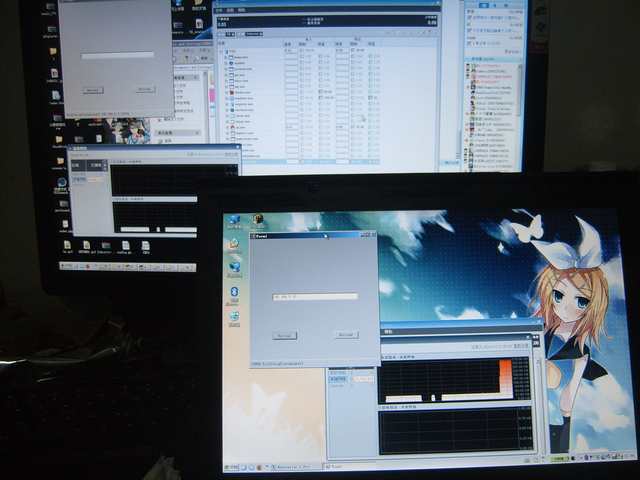640x480 pixels.
Task: Open the avatar desktop icon beside the computer icon
Action: pyautogui.click(x=258, y=220)
